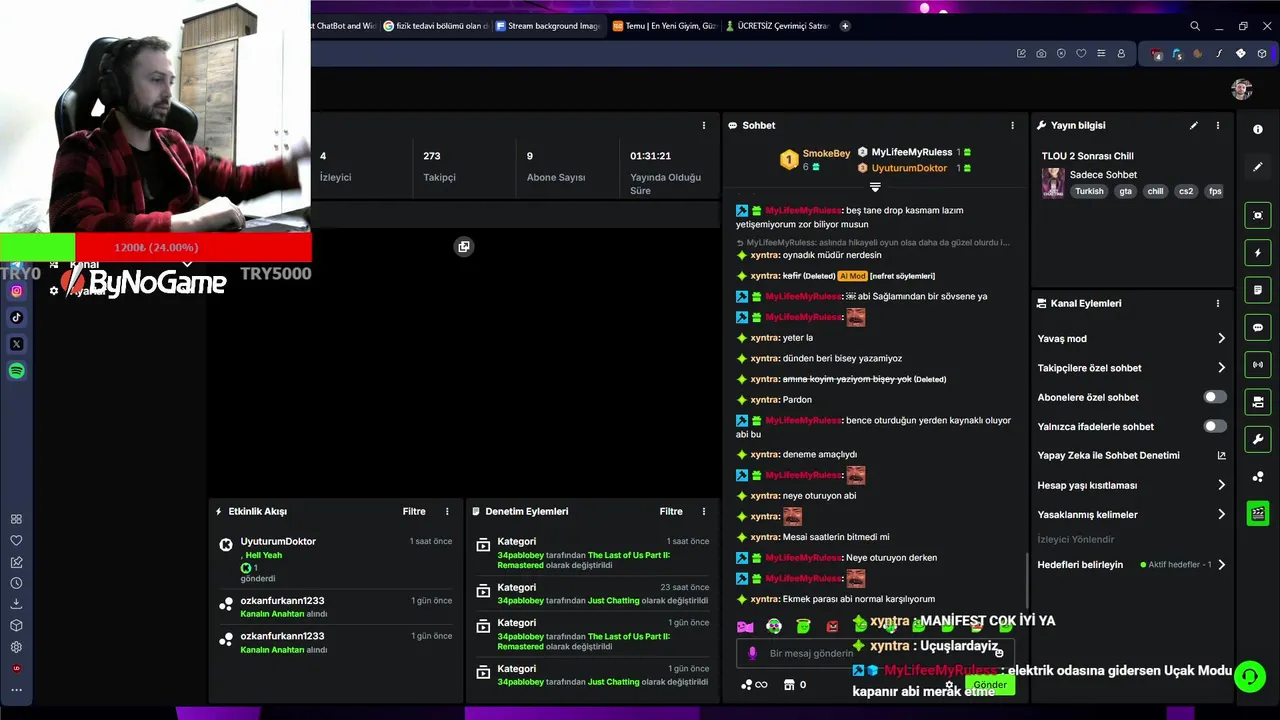Open browser downloads icon in left sidebar

pos(16,604)
